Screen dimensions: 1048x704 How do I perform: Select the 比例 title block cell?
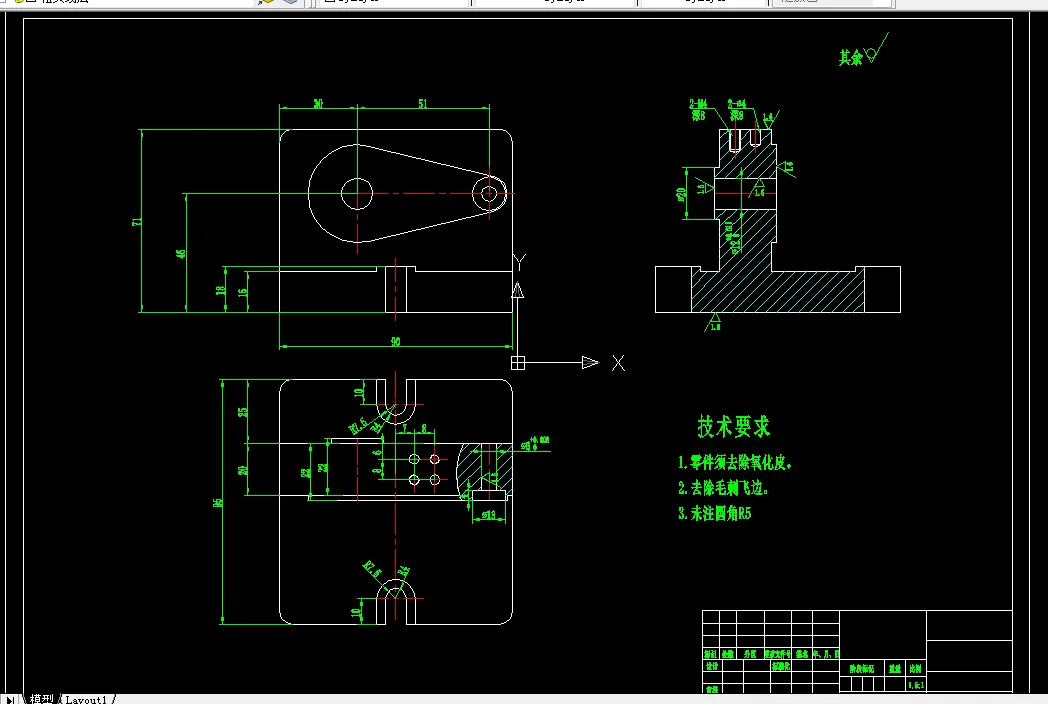[915, 669]
